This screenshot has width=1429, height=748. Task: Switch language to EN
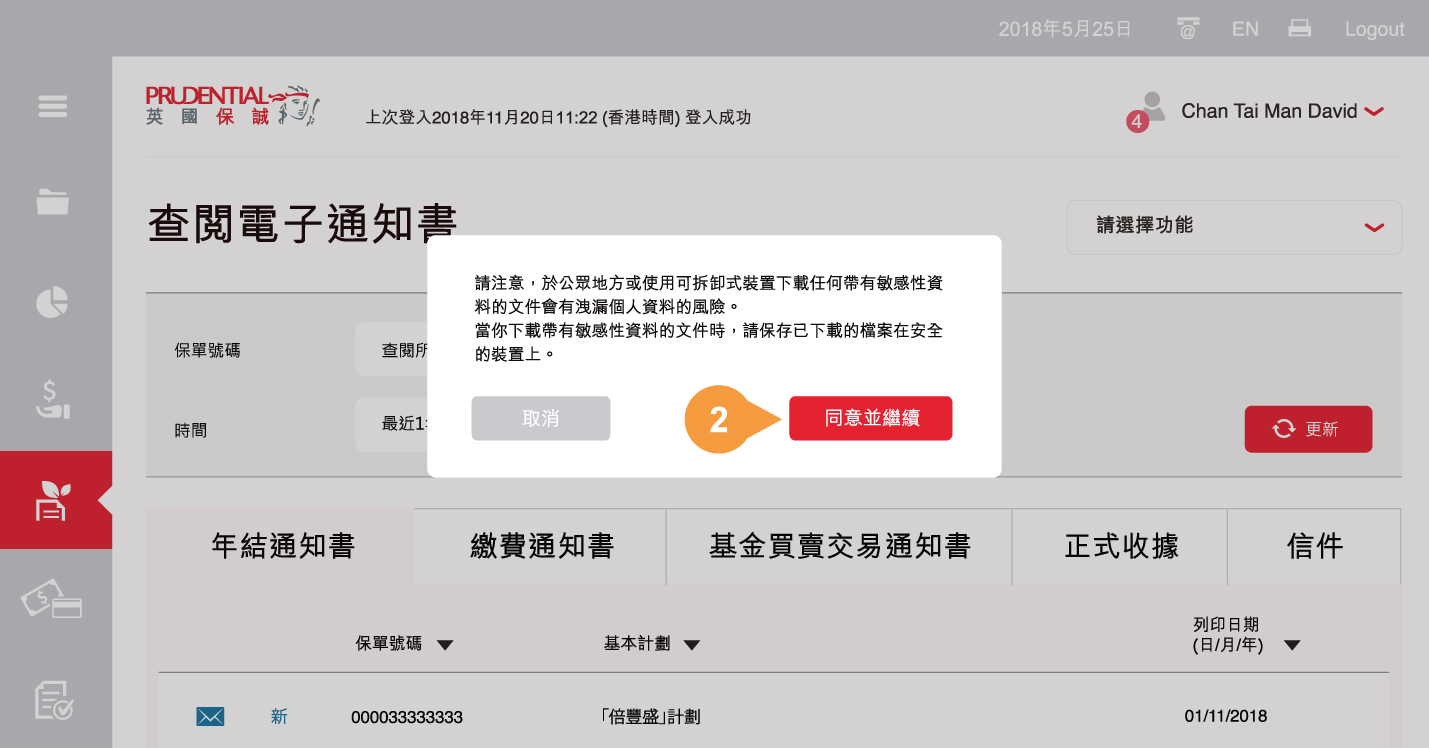(x=1245, y=29)
